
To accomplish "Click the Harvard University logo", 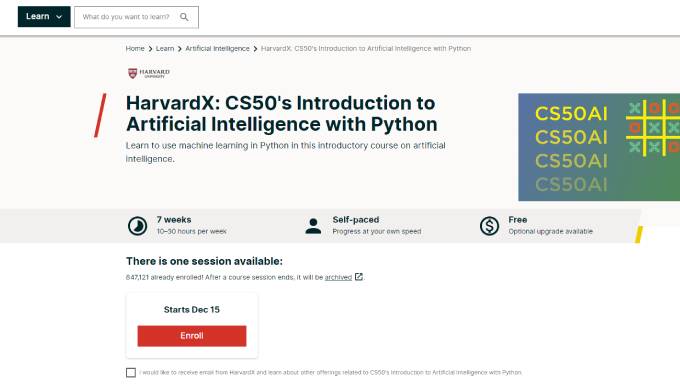I will [149, 73].
